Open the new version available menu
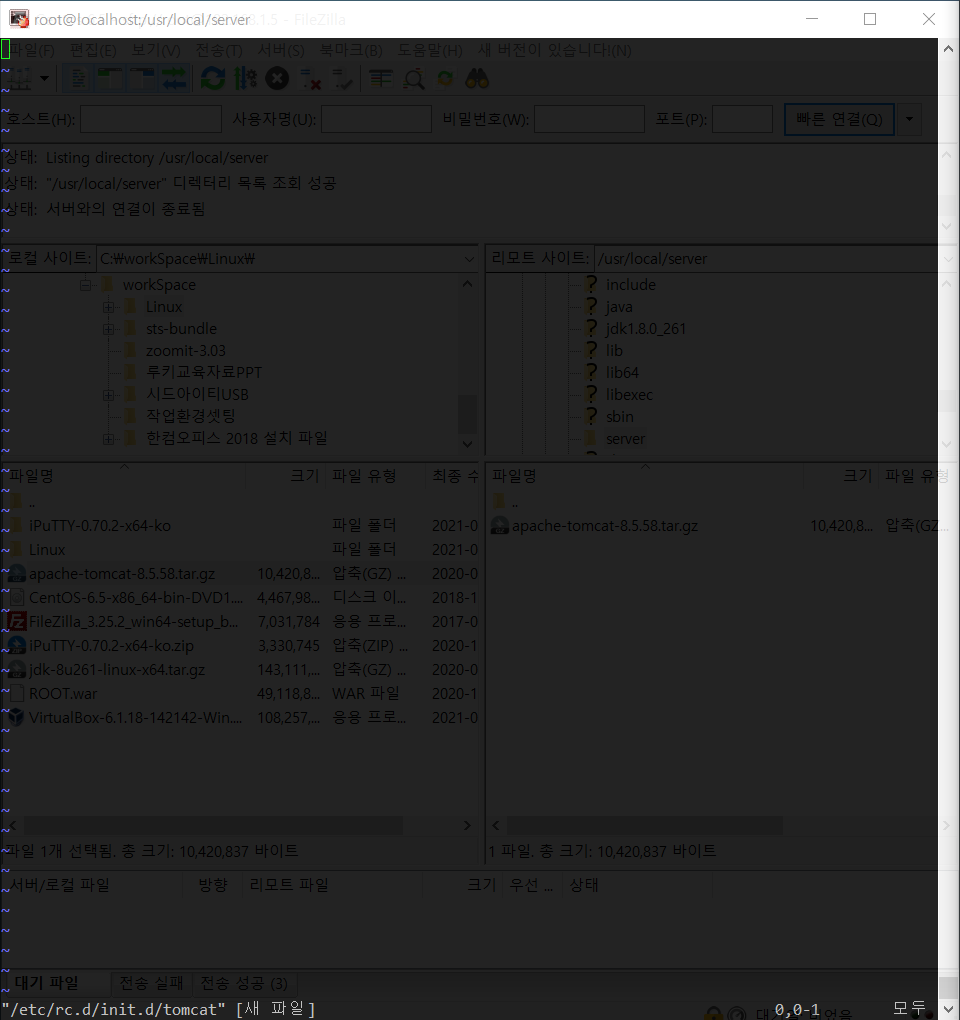This screenshot has width=960, height=1020. point(555,50)
